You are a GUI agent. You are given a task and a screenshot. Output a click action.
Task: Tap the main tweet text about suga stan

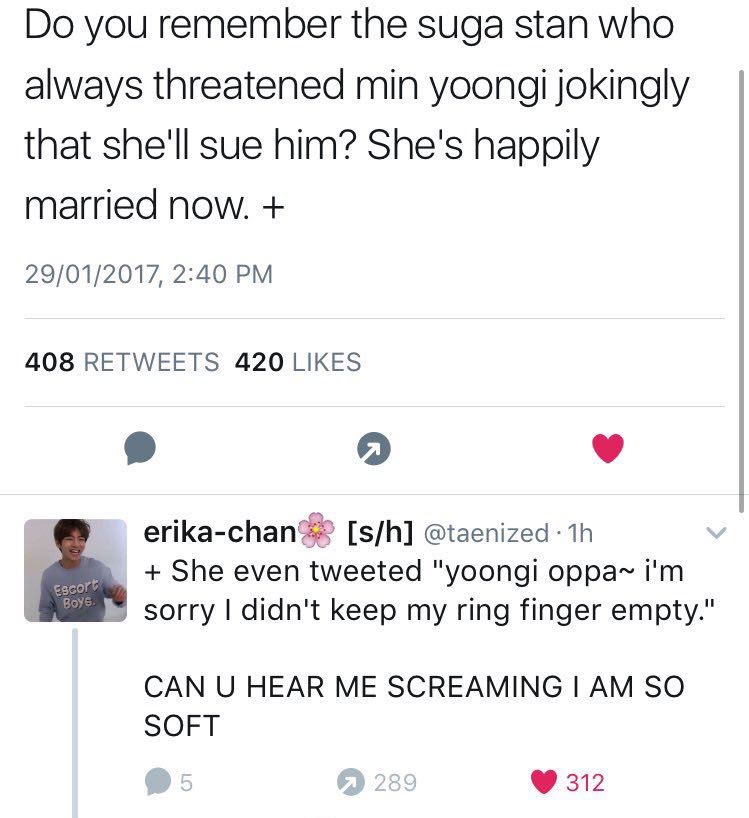click(x=357, y=115)
